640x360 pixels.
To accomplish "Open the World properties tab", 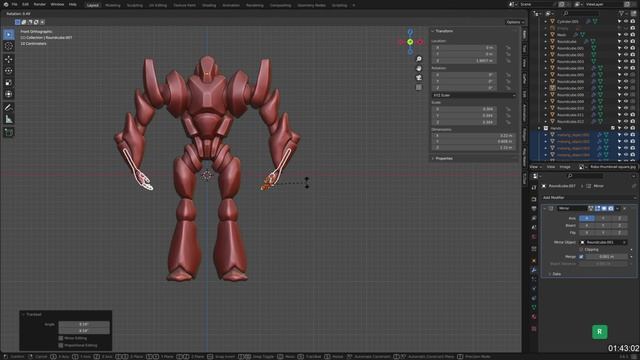I will point(534,237).
